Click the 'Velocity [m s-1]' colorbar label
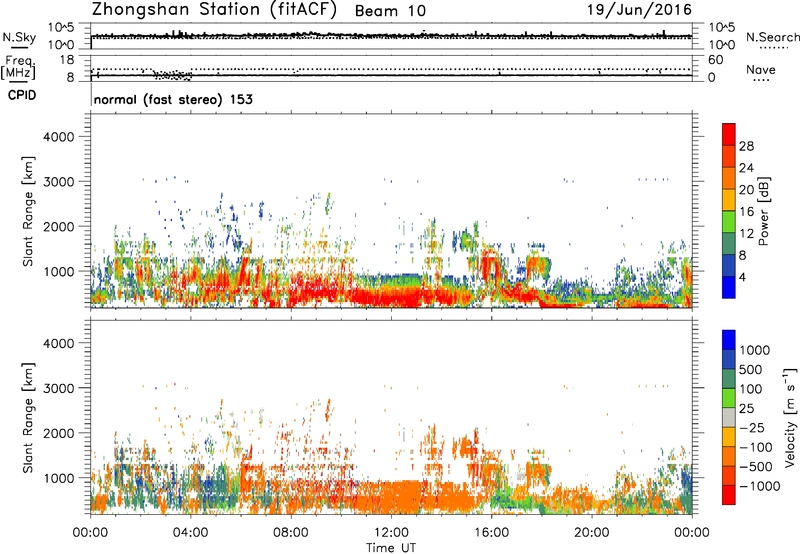 coord(790,417)
